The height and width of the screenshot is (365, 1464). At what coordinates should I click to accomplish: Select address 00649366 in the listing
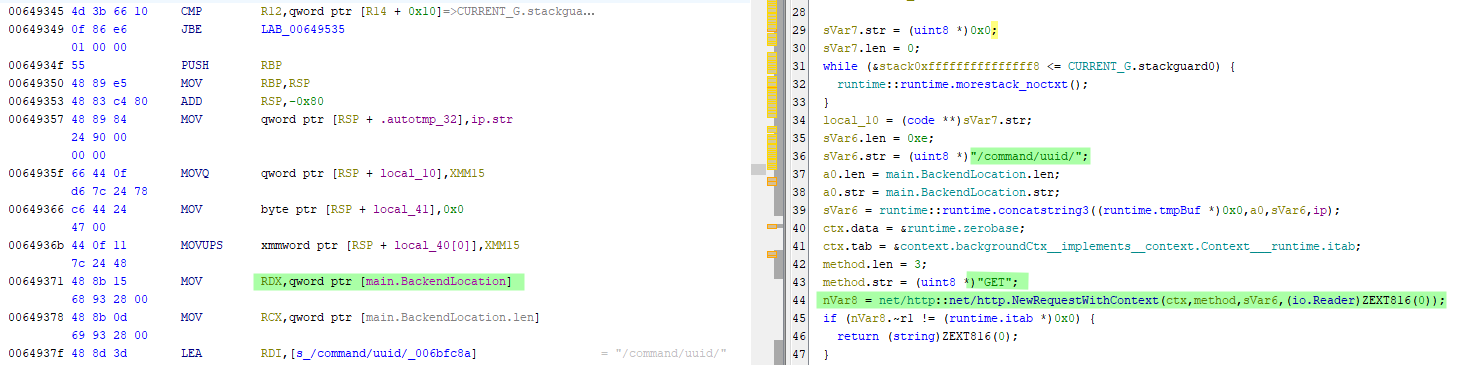35,210
